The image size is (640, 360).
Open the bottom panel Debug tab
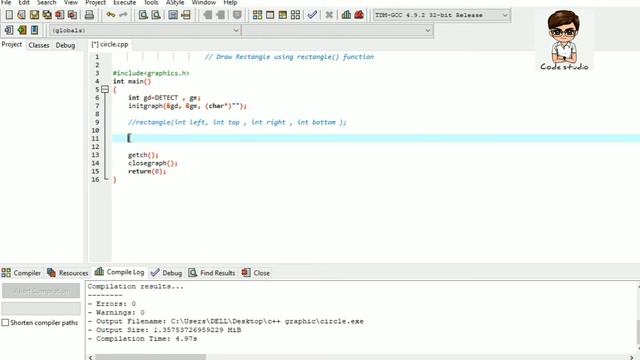166,273
